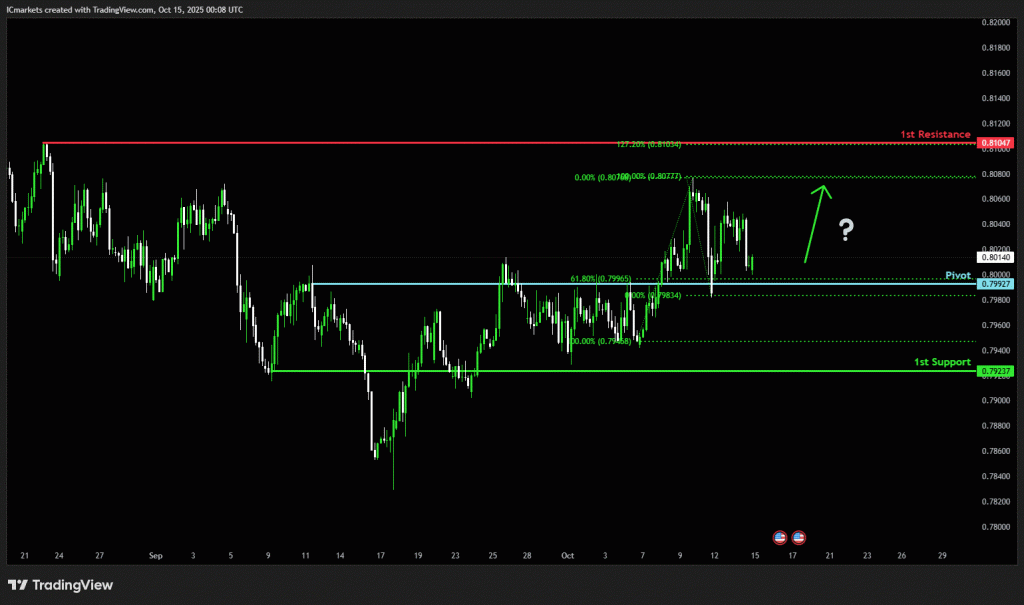Screen dimensions: 1024x605
Task: Click the red 0.81047 resistance price tag
Action: [996, 144]
